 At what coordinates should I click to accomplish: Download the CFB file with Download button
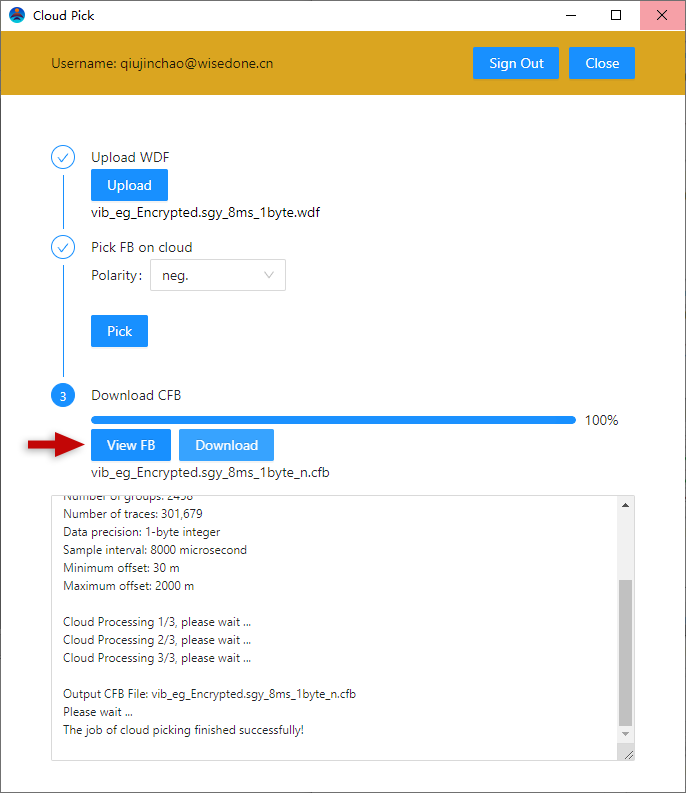[x=226, y=445]
